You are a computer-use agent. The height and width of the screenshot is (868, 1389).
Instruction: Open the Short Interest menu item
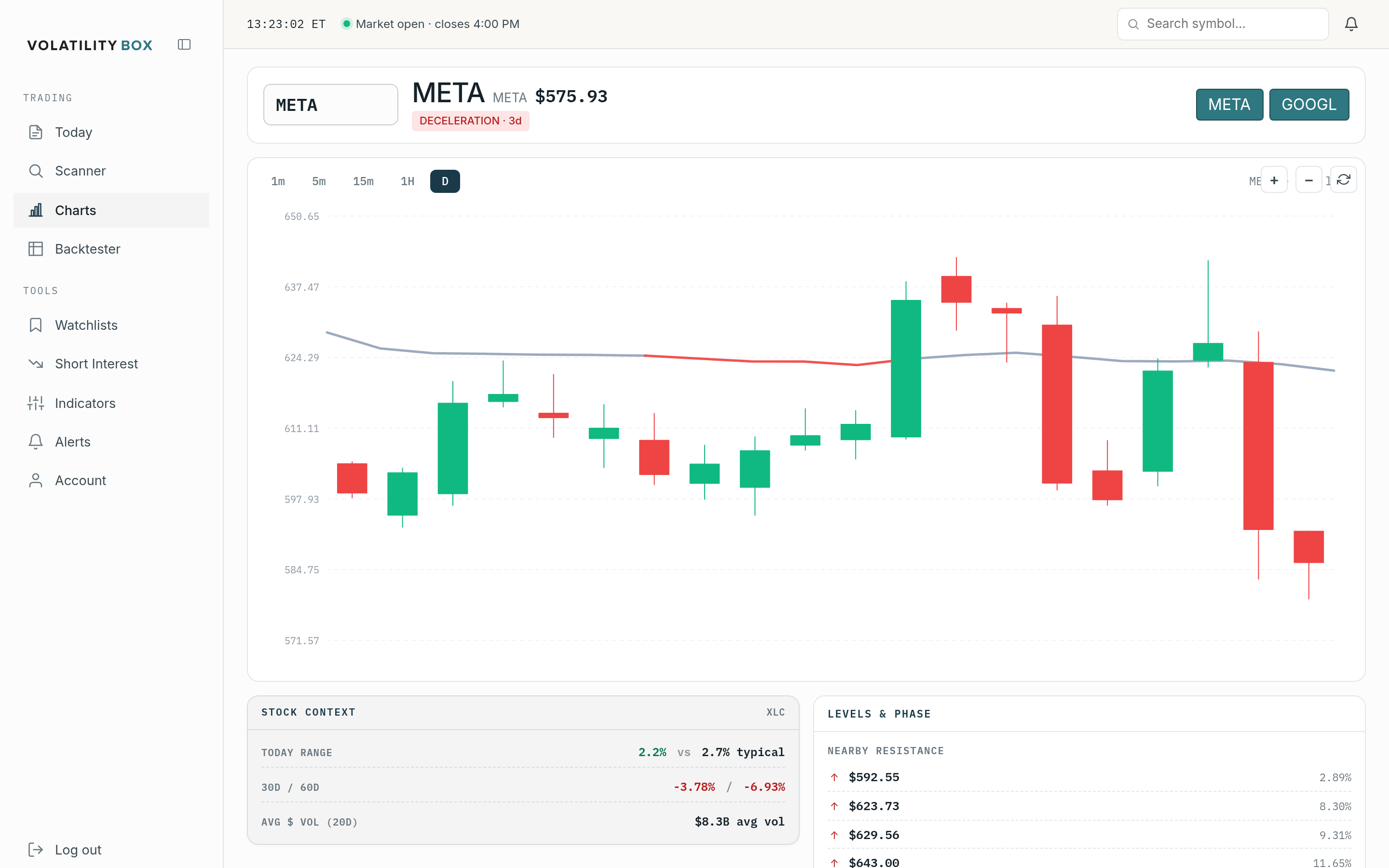point(111,364)
